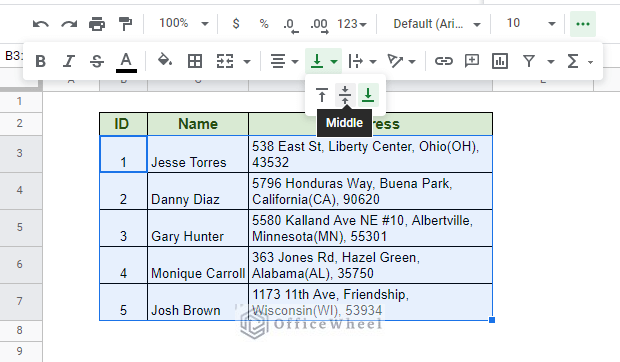Image resolution: width=620 pixels, height=362 pixels.
Task: Open the text color picker (underlined A)
Action: click(x=126, y=62)
